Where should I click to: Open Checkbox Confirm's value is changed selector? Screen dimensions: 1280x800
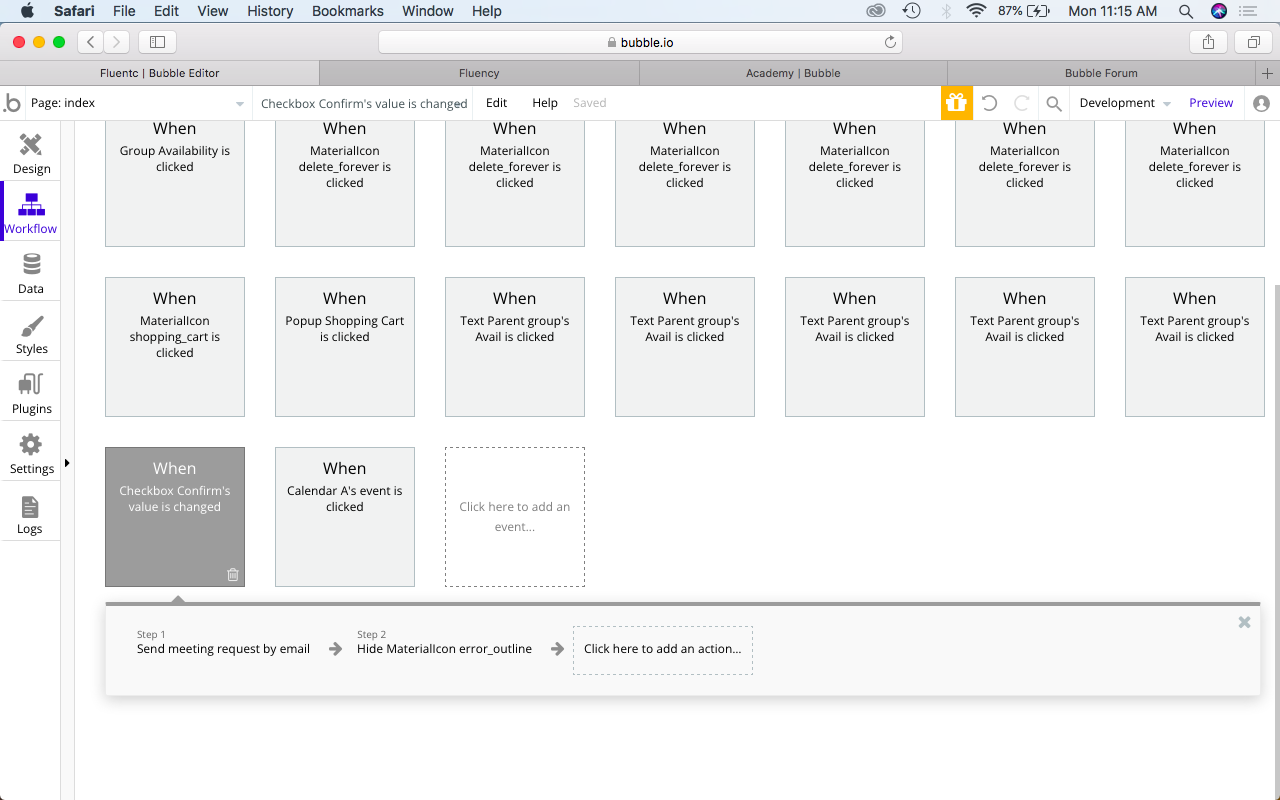pyautogui.click(x=363, y=103)
